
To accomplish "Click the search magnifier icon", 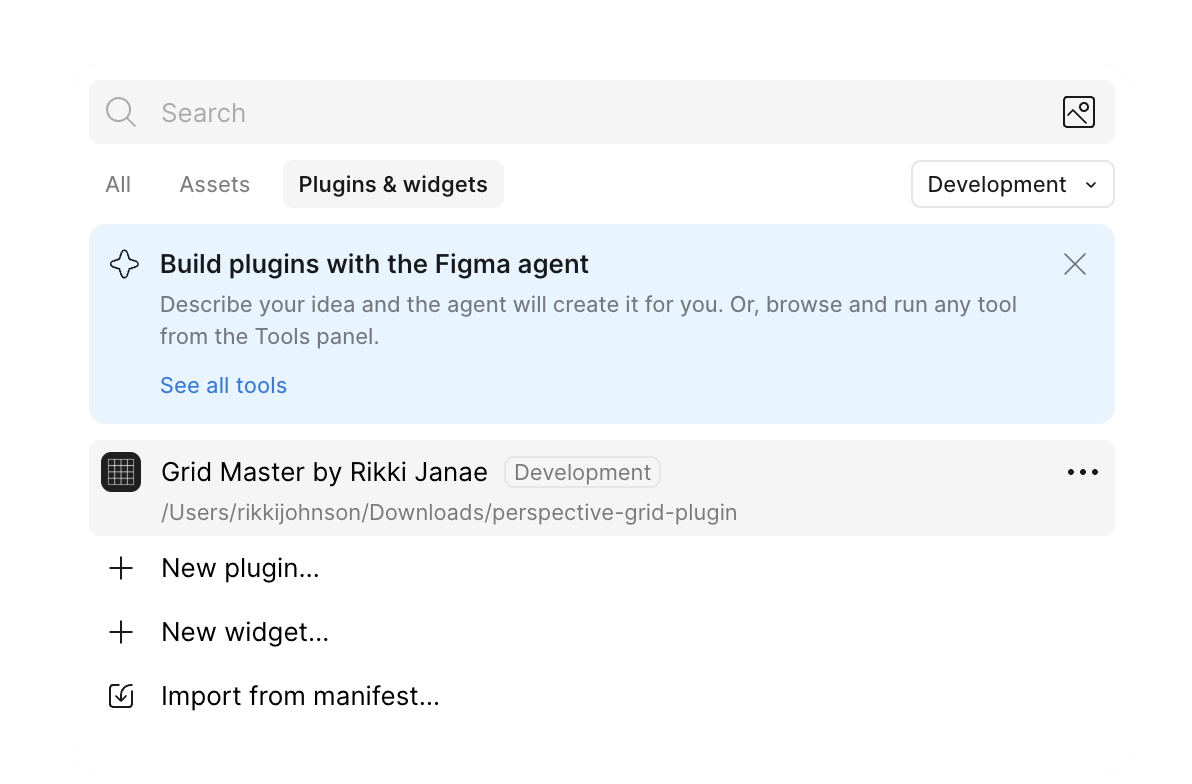I will point(121,112).
